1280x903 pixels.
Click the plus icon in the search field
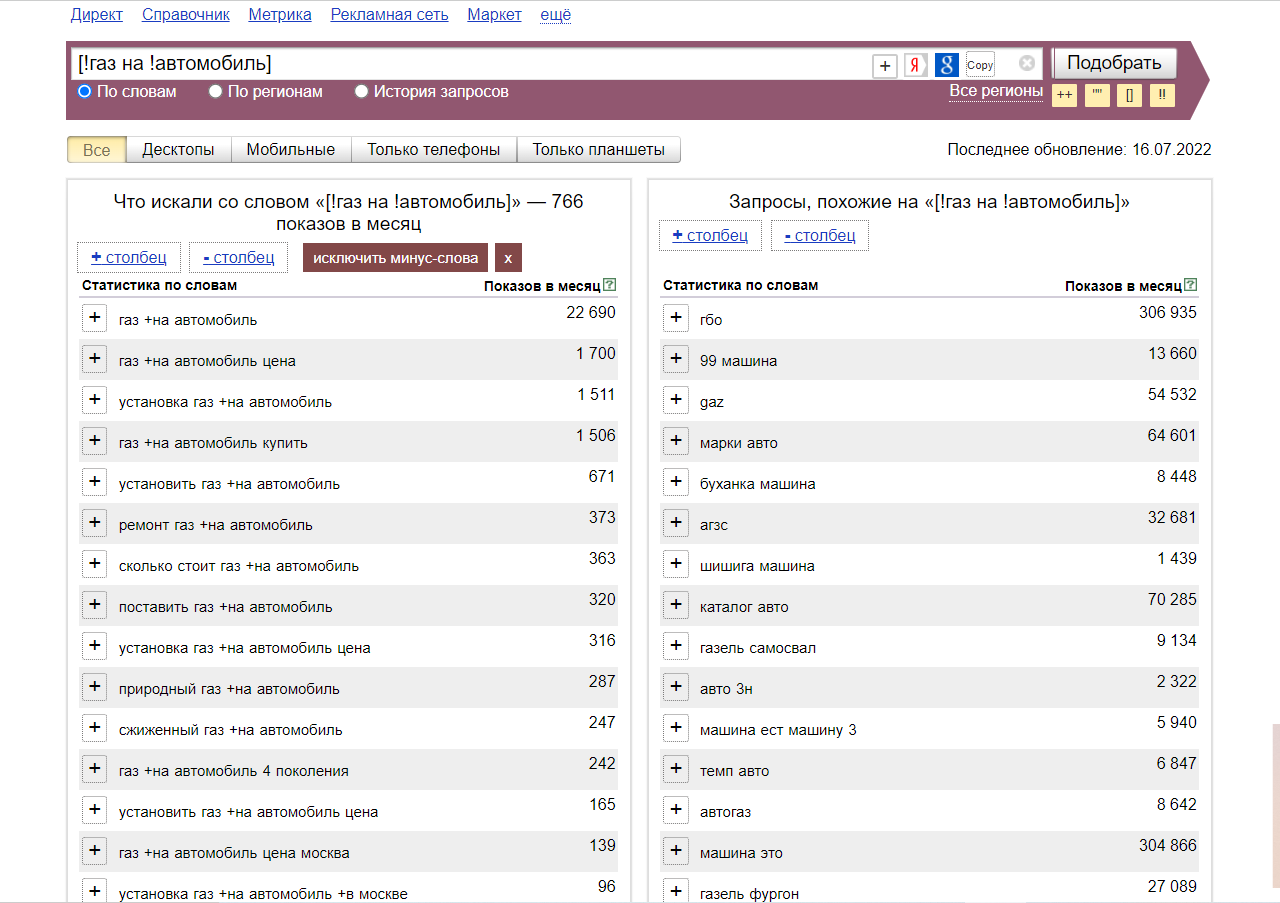coord(885,65)
